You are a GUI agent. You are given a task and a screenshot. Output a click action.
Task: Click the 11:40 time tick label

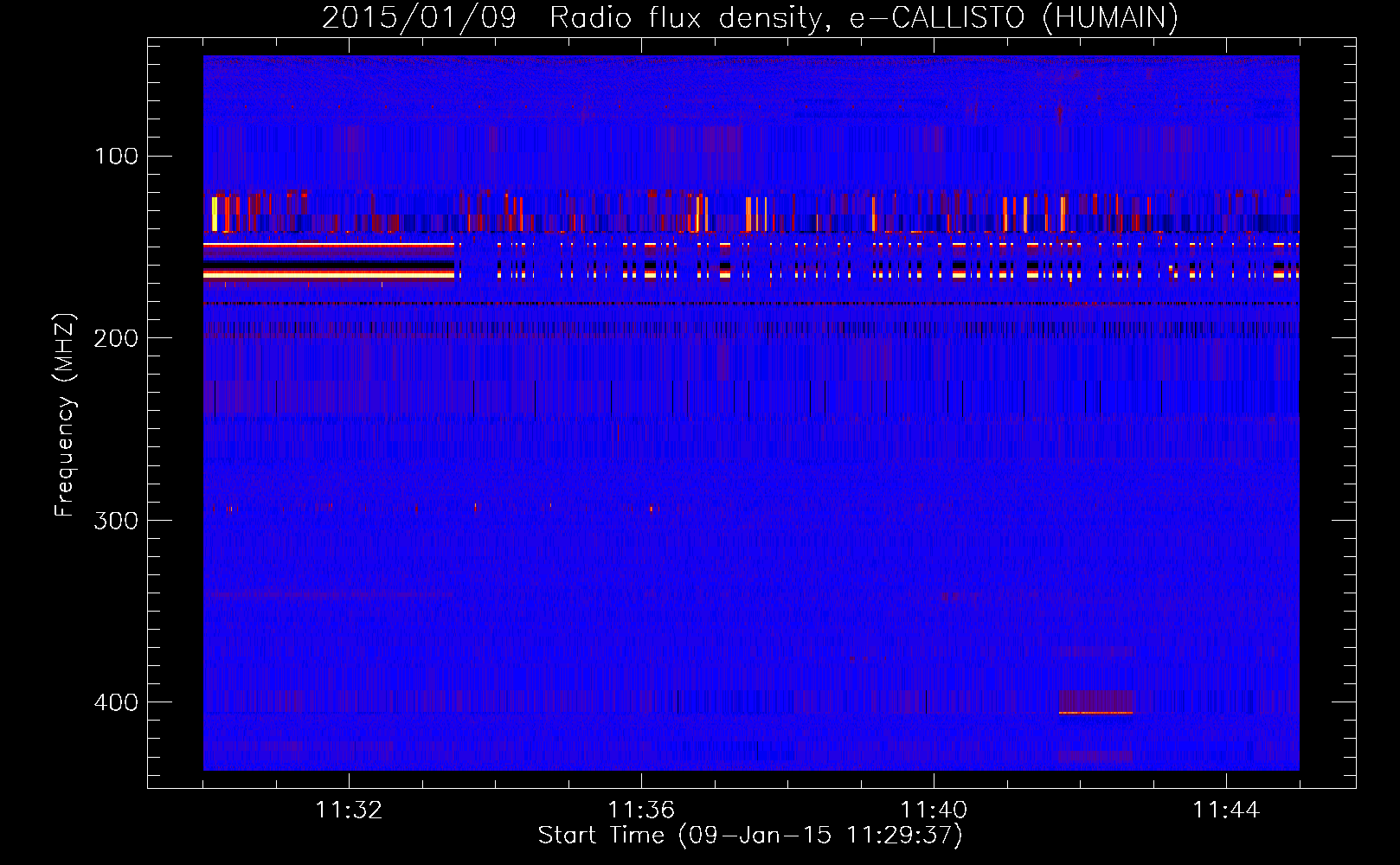[934, 811]
